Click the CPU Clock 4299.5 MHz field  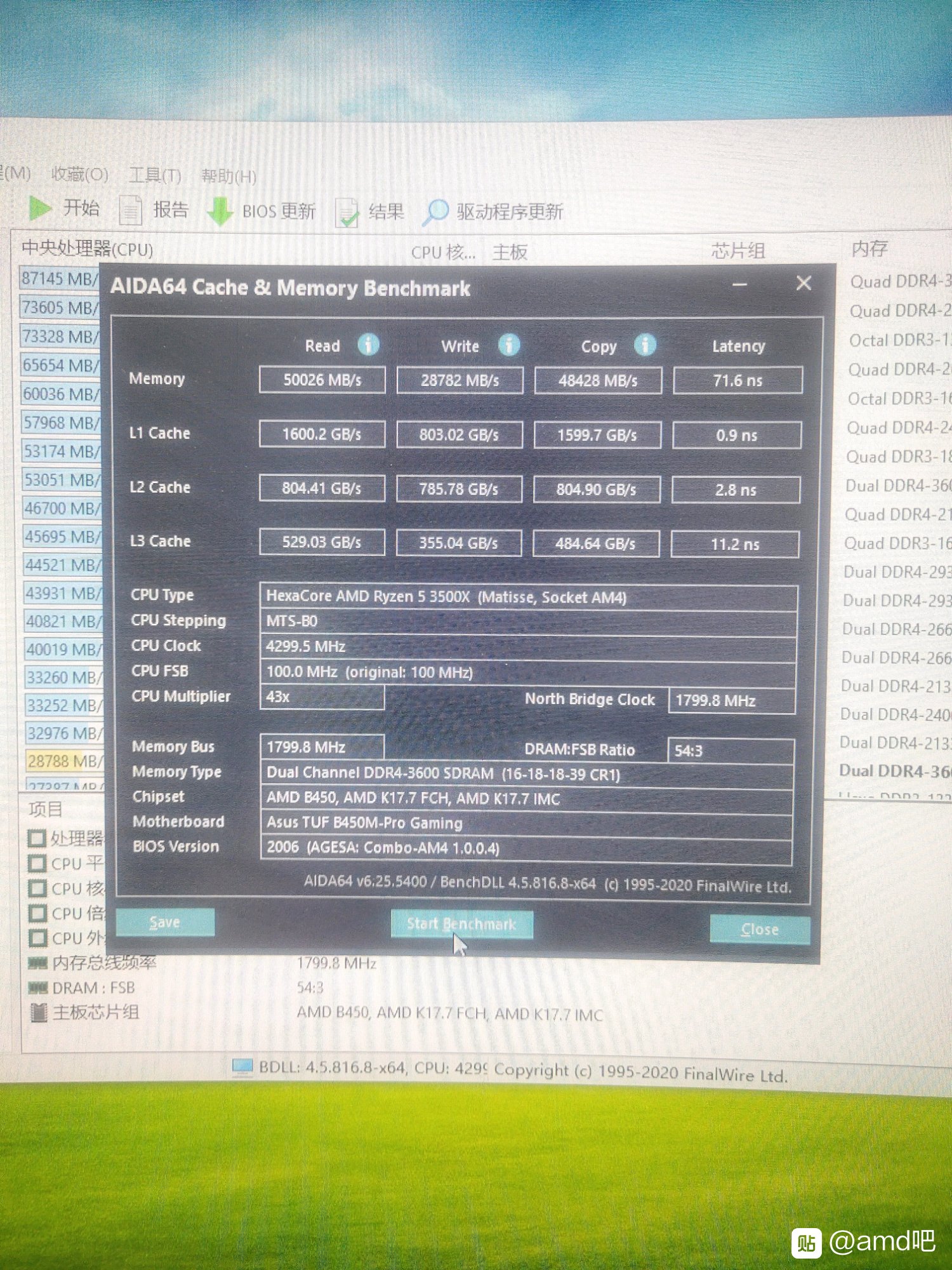tap(528, 647)
